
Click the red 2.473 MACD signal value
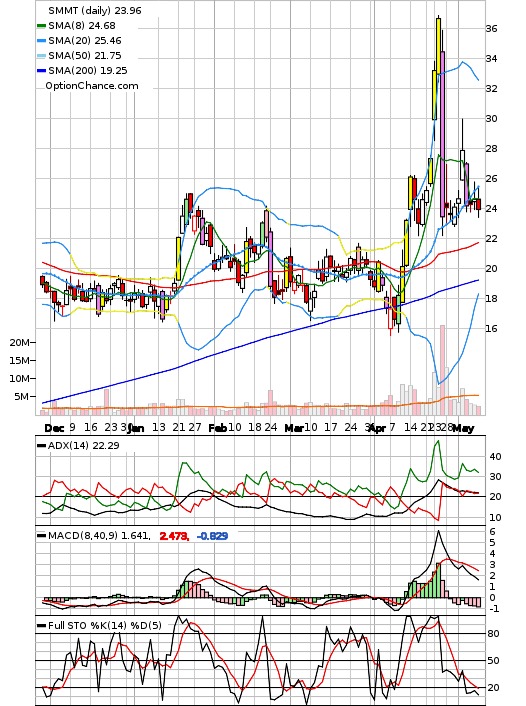point(174,536)
